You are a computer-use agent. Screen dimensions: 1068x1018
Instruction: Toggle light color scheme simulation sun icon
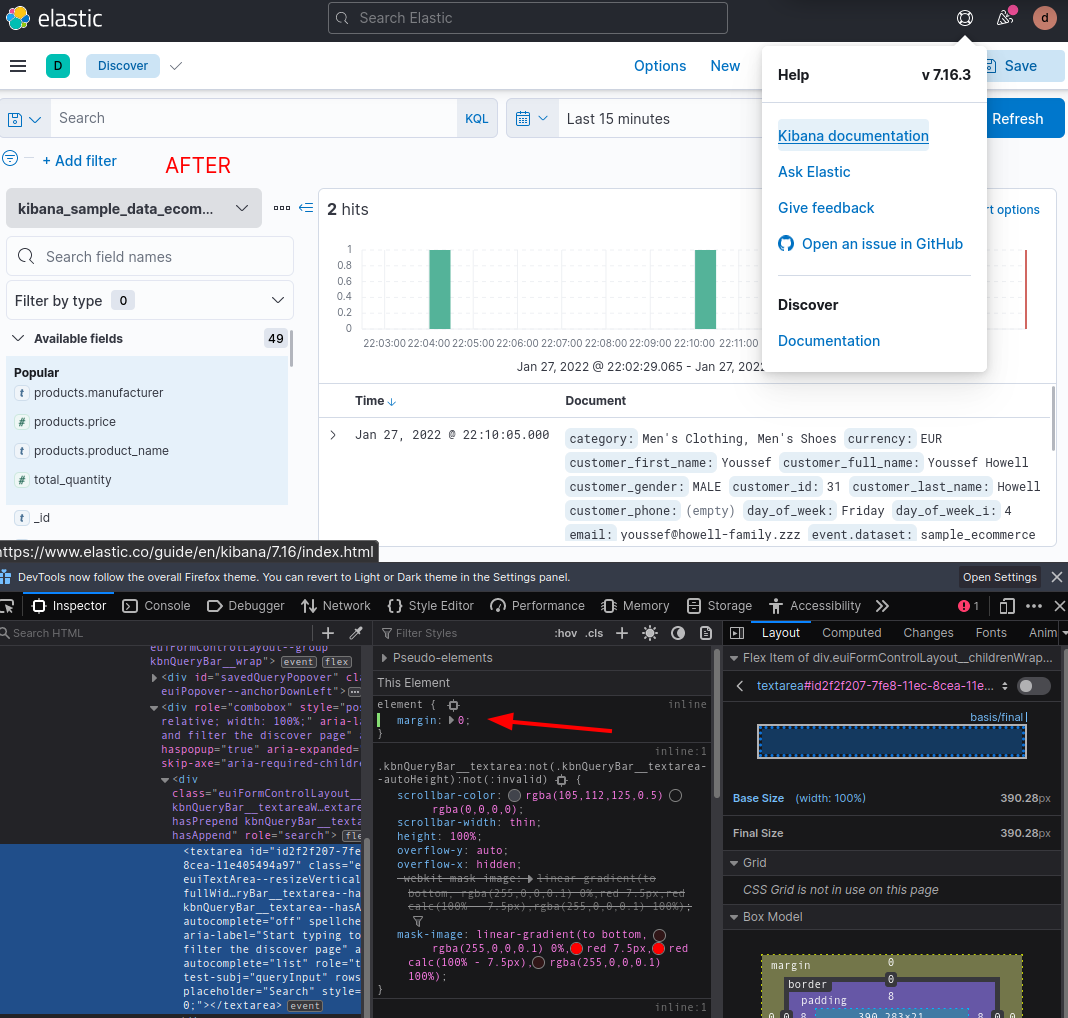pyautogui.click(x=650, y=633)
